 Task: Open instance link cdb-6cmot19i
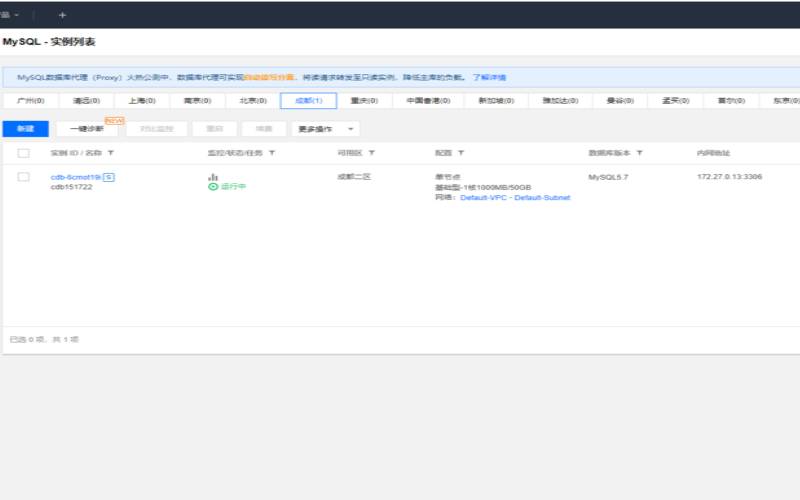pos(76,177)
